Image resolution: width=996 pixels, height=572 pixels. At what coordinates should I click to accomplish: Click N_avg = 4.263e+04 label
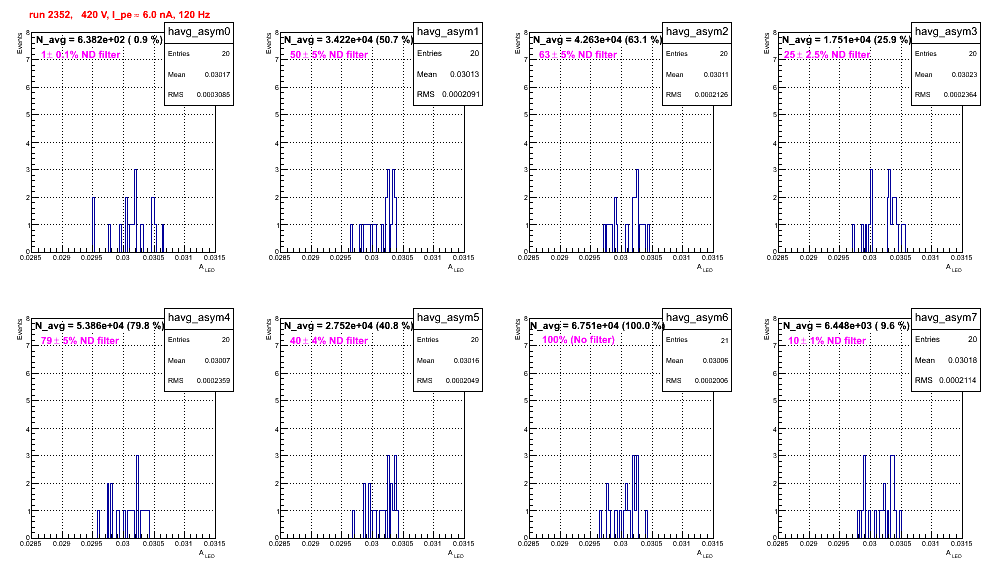coord(597,39)
